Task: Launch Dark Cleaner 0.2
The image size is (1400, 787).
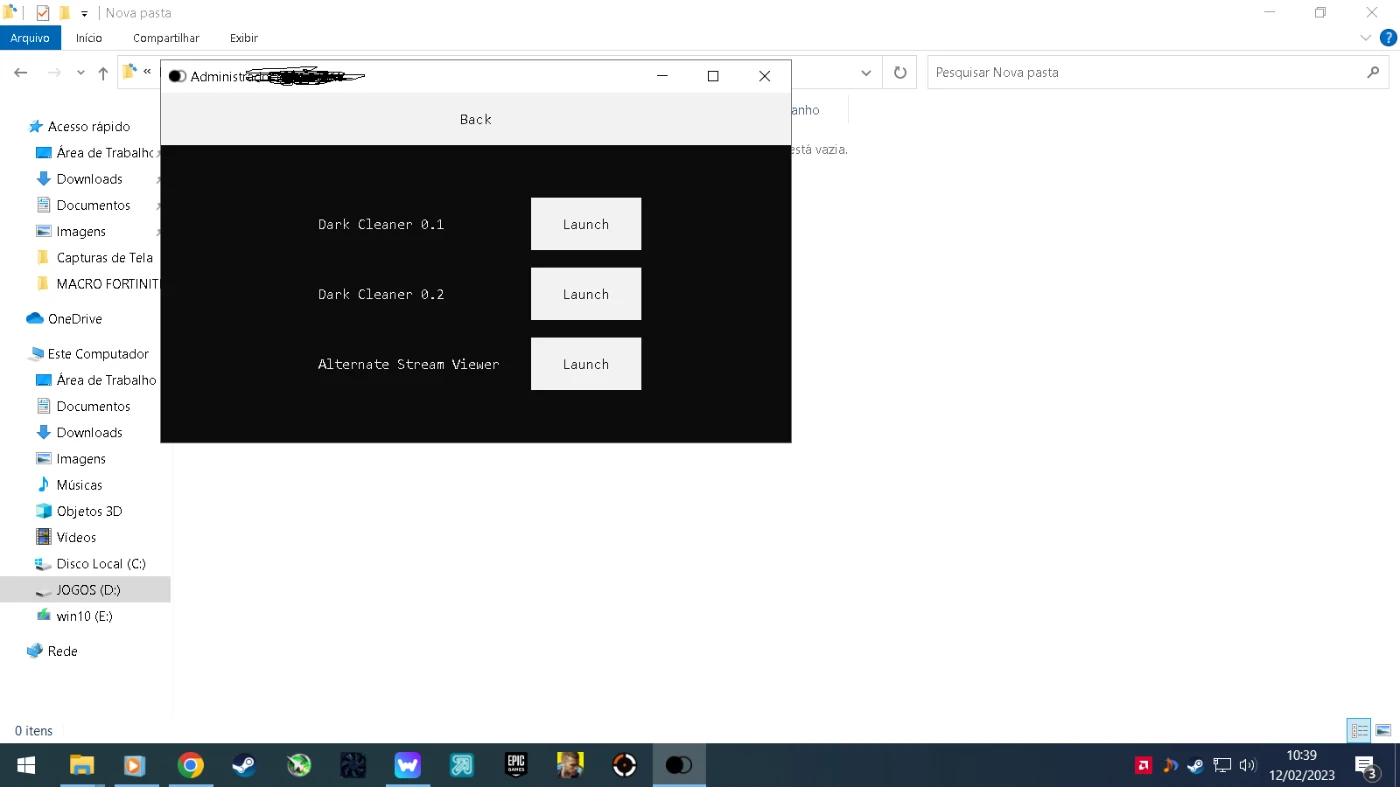Action: (x=585, y=294)
